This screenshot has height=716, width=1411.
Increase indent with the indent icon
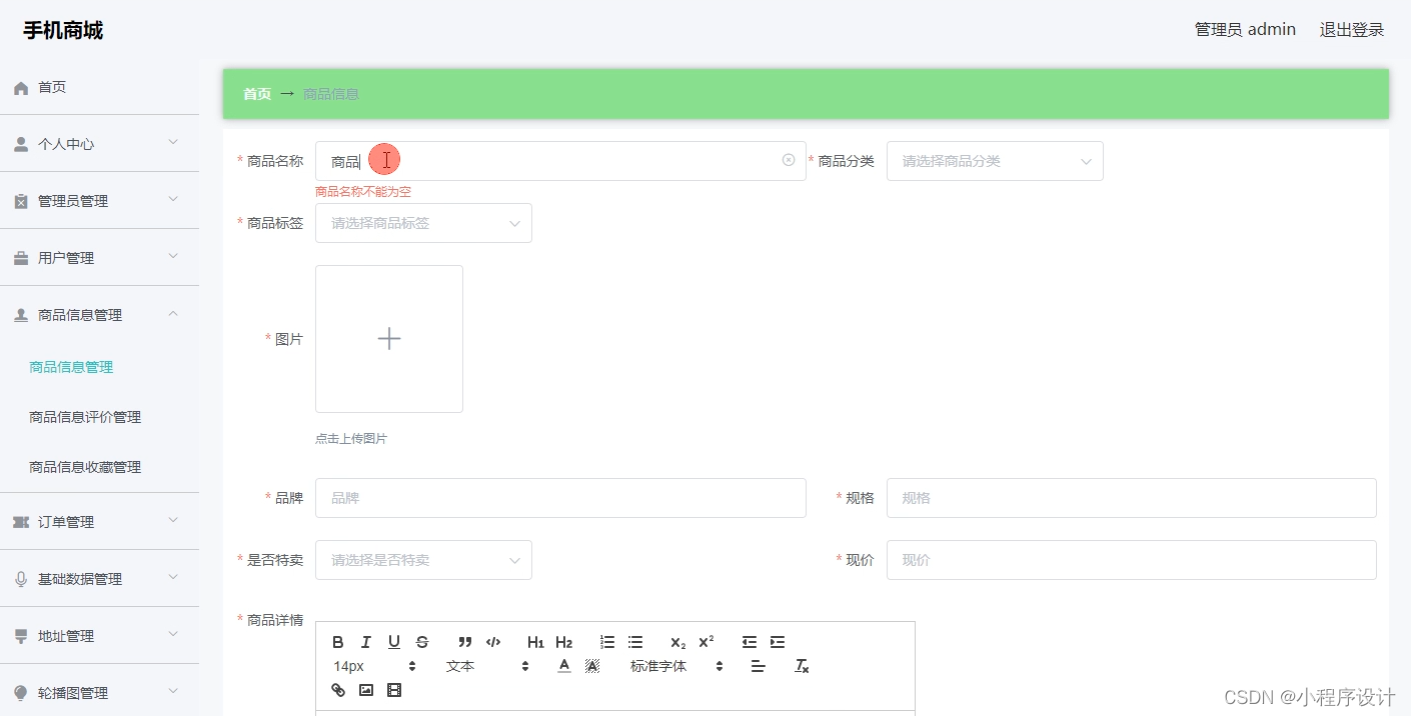click(777, 642)
